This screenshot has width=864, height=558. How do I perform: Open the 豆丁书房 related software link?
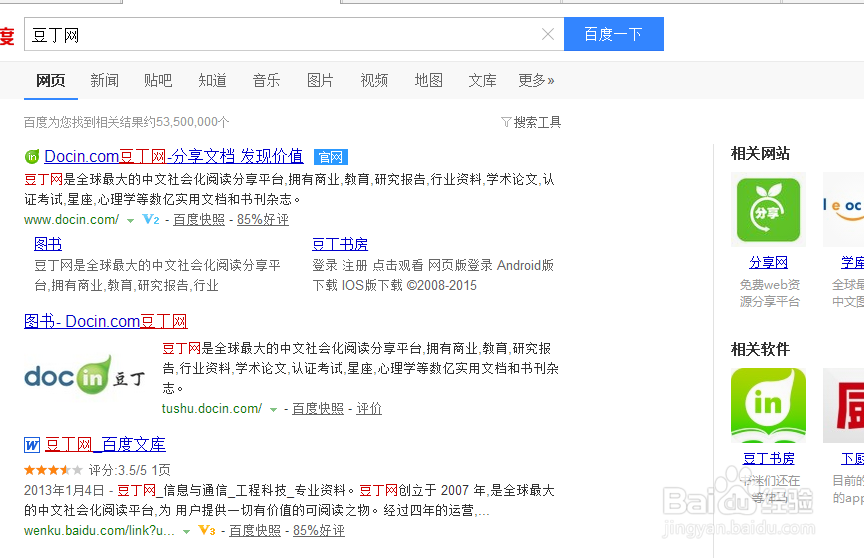769,458
